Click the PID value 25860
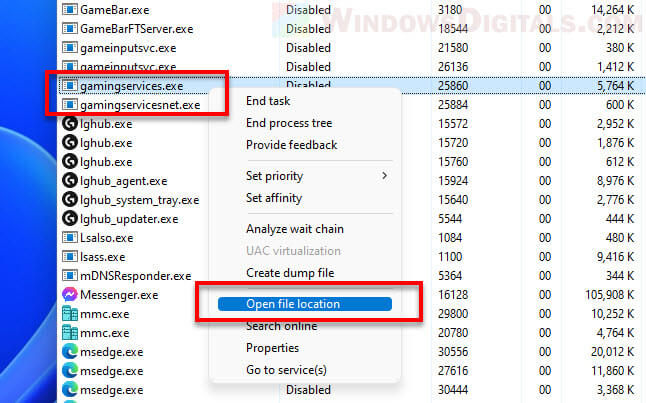The width and height of the screenshot is (646, 403). click(453, 86)
